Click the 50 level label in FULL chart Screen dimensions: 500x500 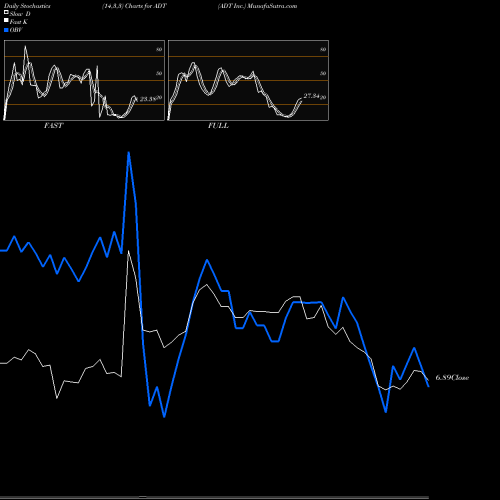point(323,73)
